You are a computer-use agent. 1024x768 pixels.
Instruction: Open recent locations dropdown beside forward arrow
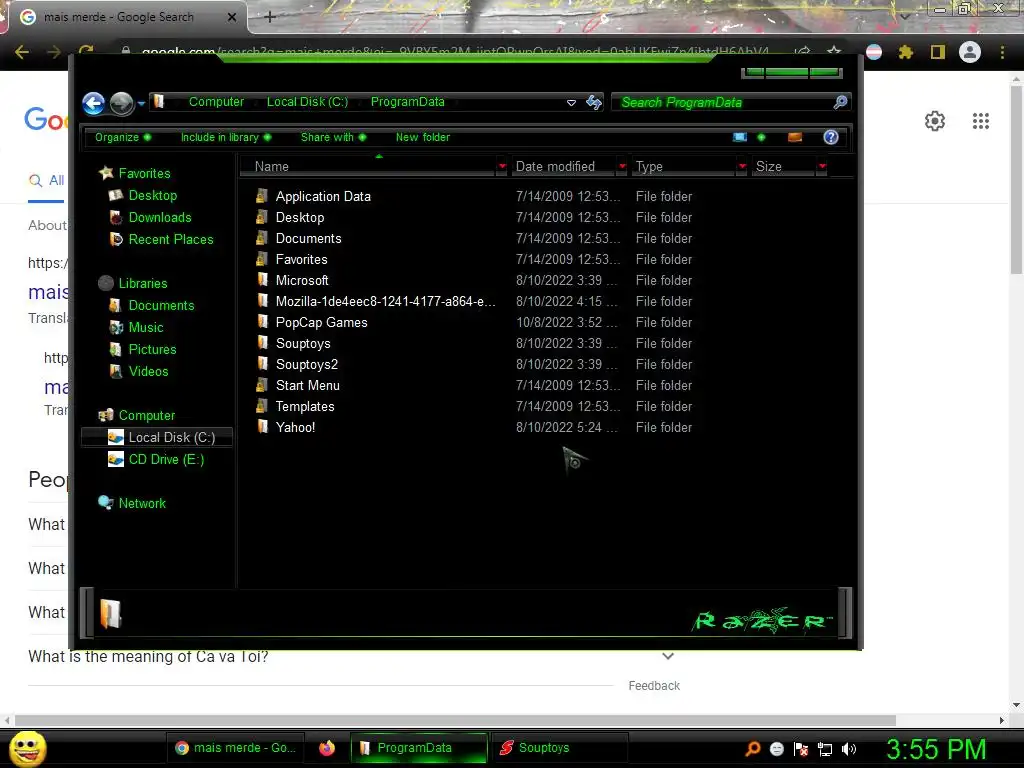click(141, 103)
